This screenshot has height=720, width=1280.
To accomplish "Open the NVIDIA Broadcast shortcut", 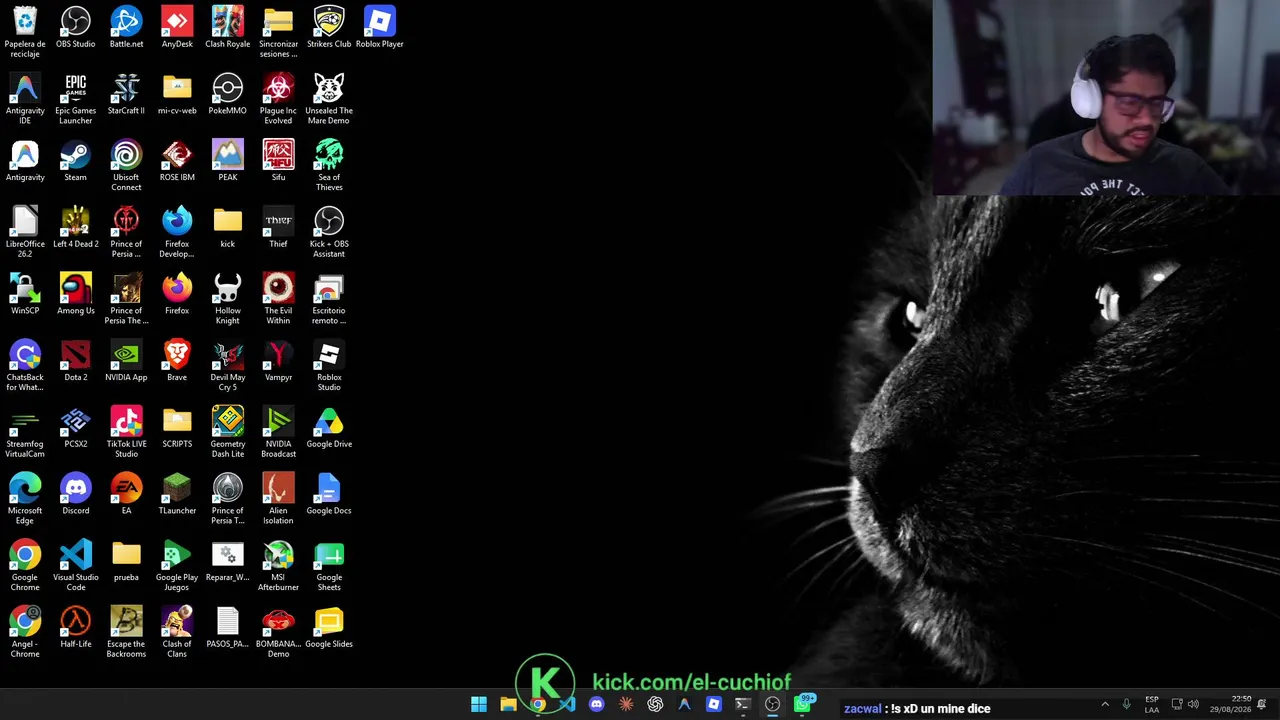I will coord(278,432).
